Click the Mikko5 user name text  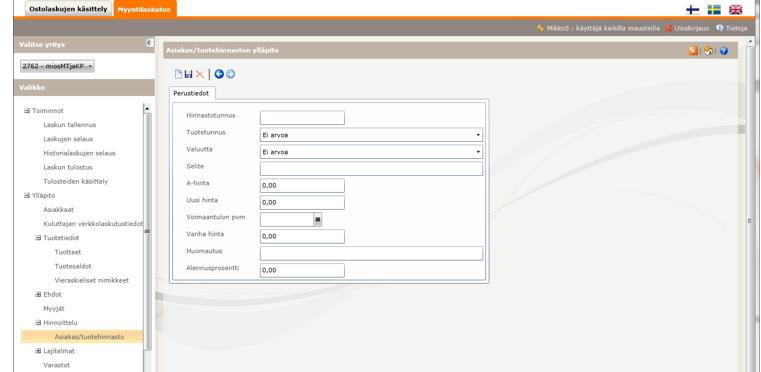tap(603, 28)
